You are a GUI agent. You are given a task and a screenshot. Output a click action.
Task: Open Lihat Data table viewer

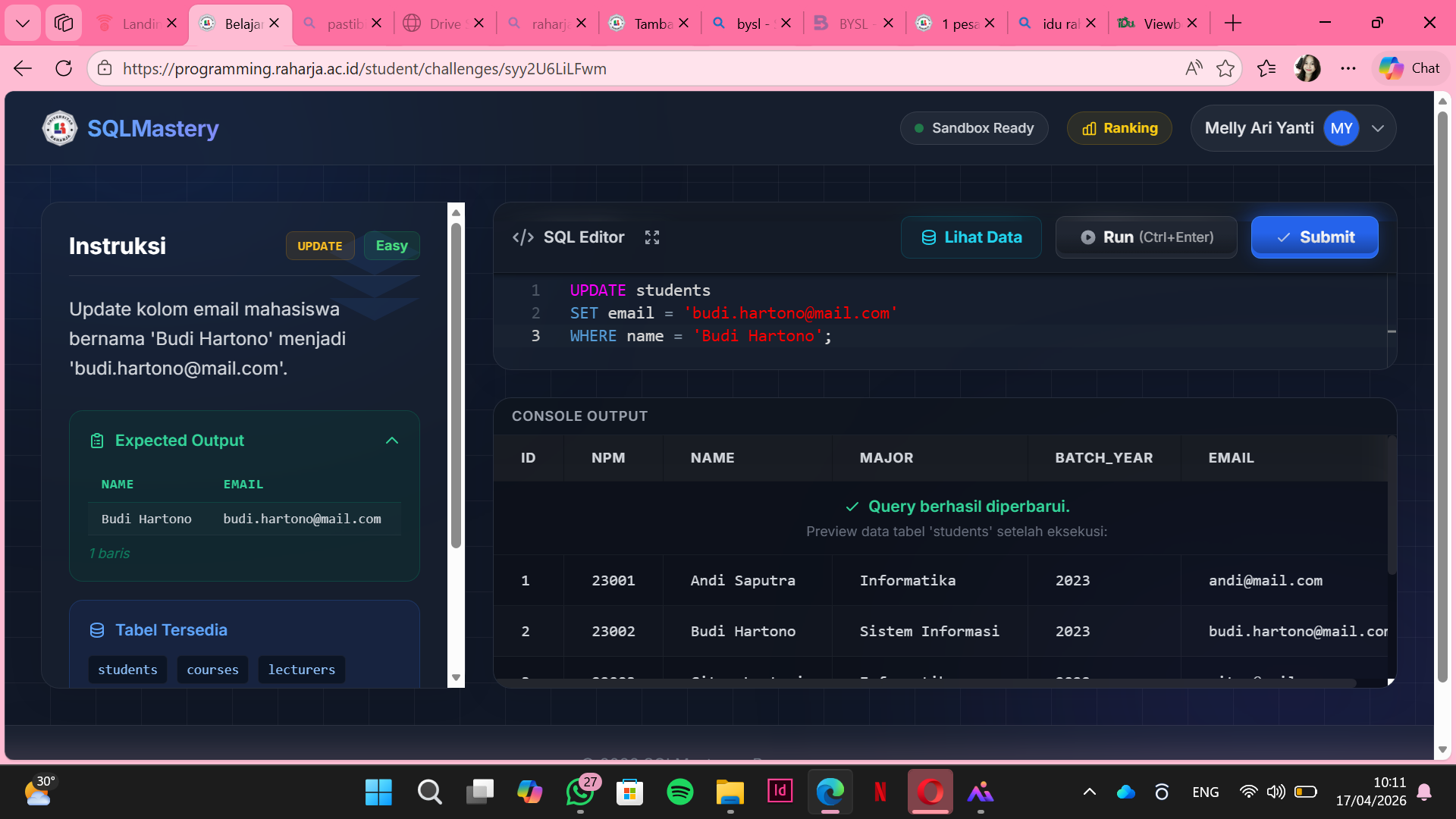[971, 237]
